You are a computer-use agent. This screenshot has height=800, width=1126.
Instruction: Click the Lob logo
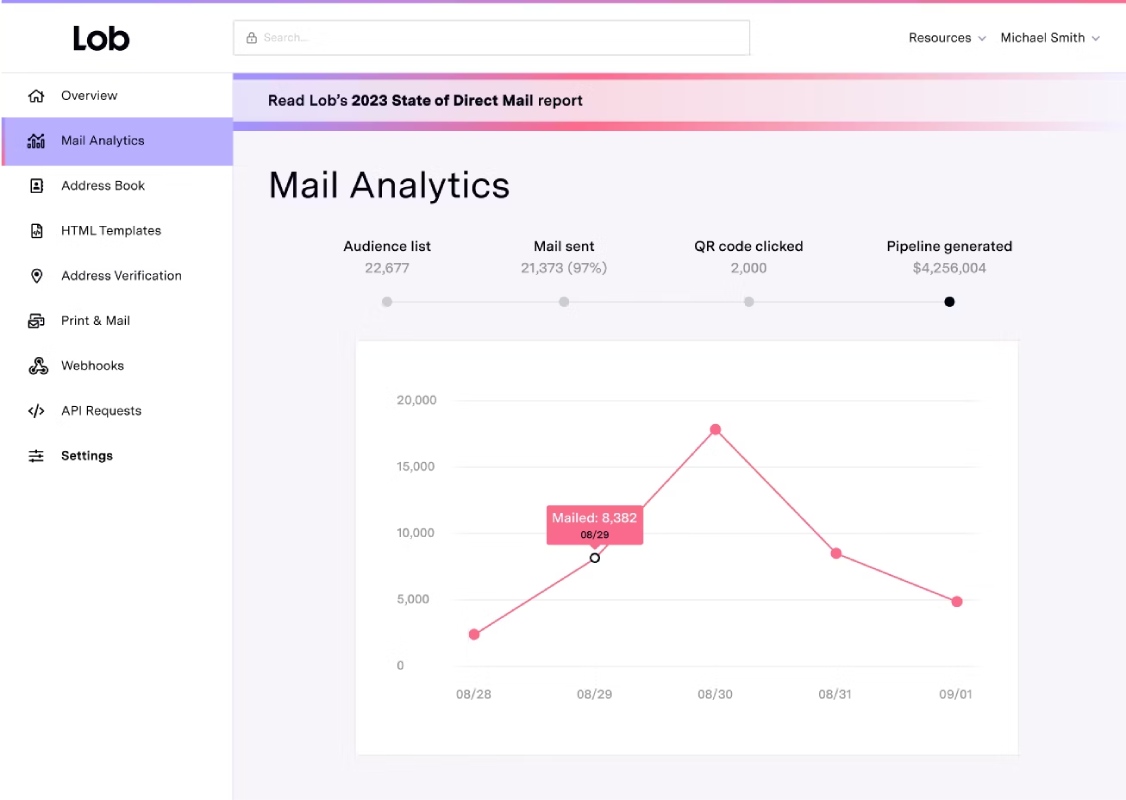(101, 38)
